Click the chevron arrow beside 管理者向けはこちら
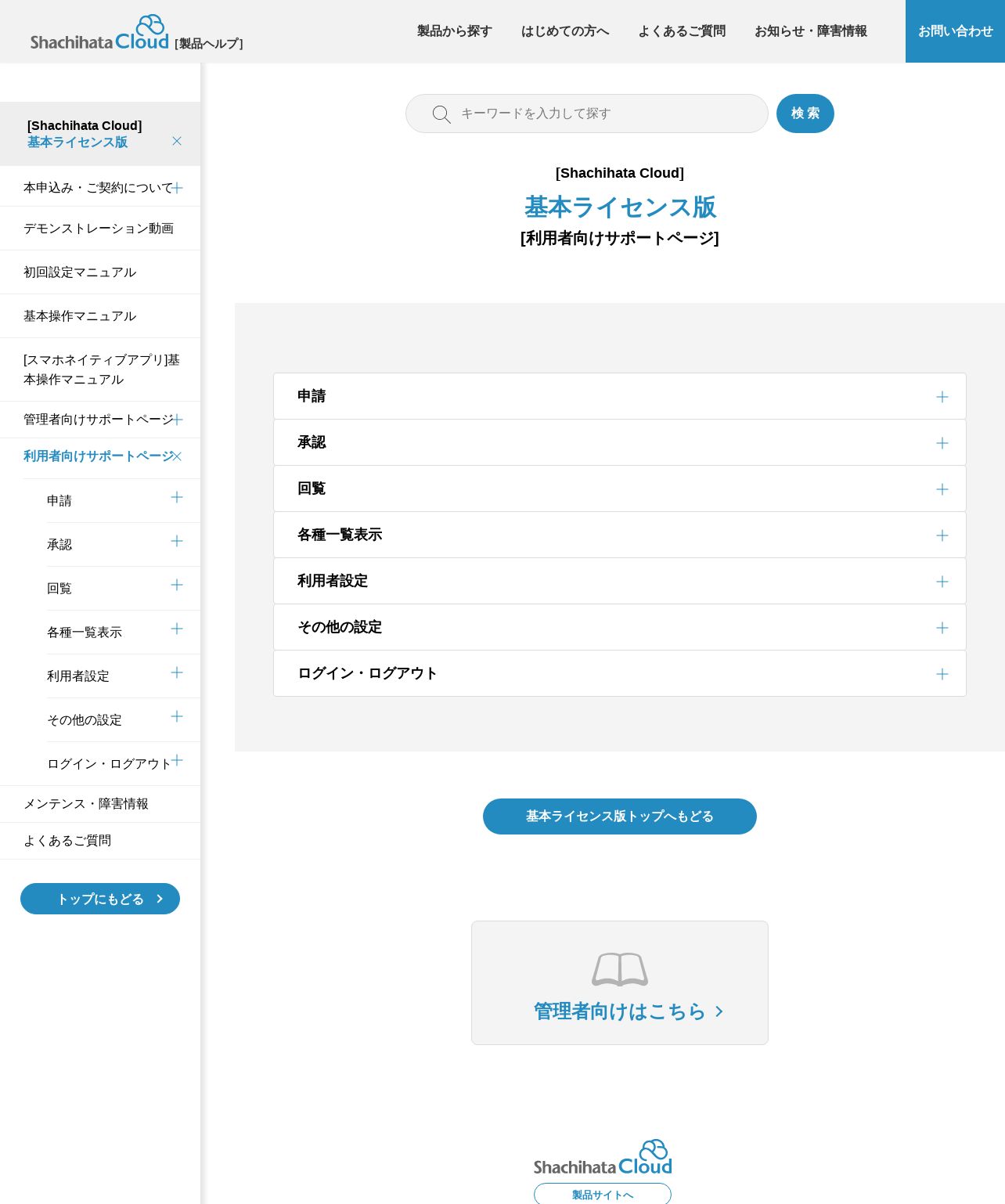 pos(719,1011)
